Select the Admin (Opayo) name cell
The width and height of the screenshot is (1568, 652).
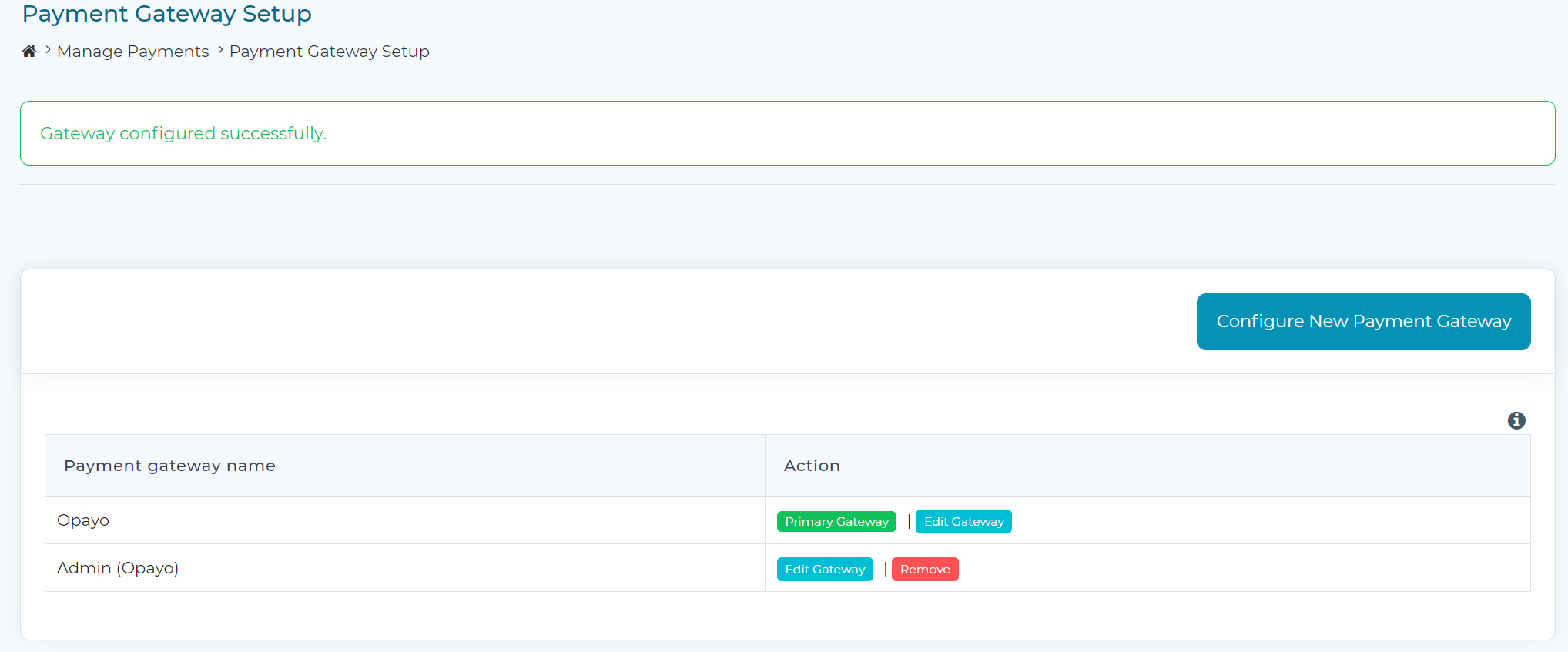tap(405, 568)
